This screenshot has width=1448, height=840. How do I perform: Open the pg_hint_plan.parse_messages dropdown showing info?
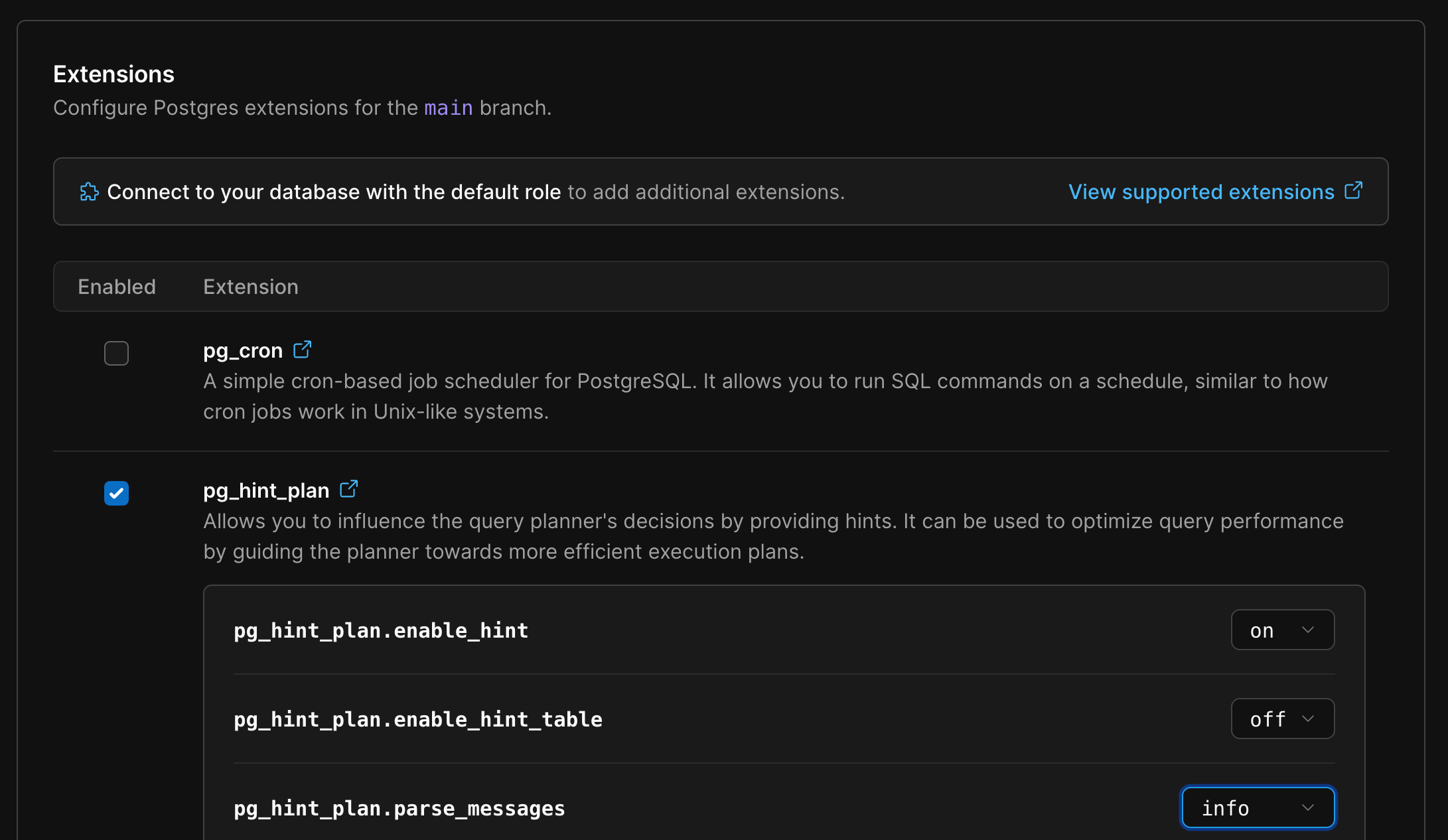pos(1257,807)
